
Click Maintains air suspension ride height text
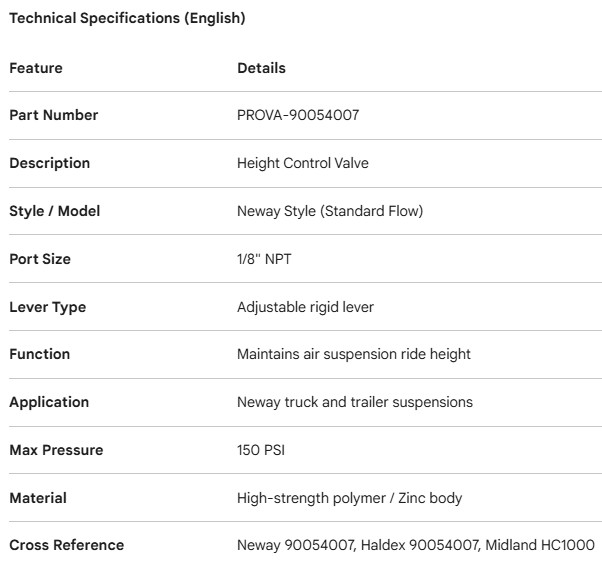354,354
